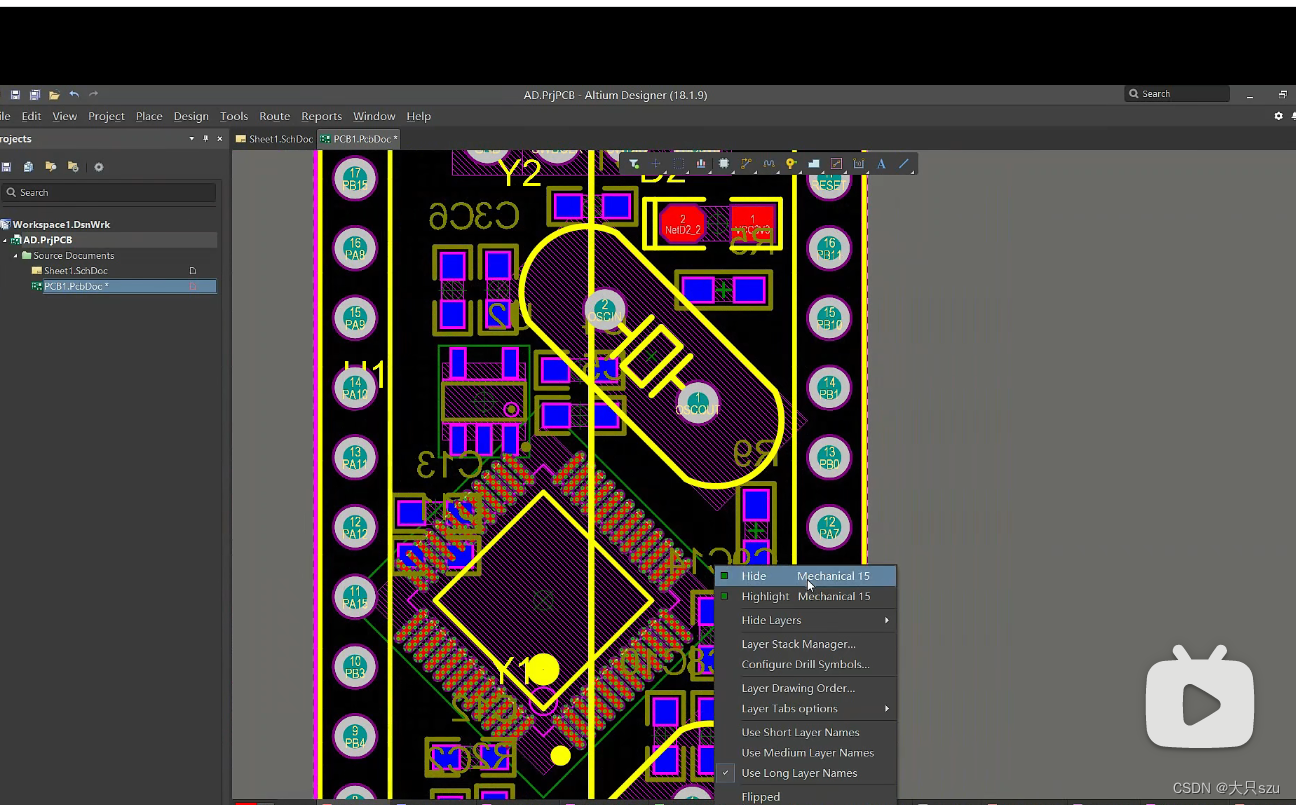Open Layer Stack Manager from the context menu
This screenshot has height=805, width=1296.
[806, 644]
